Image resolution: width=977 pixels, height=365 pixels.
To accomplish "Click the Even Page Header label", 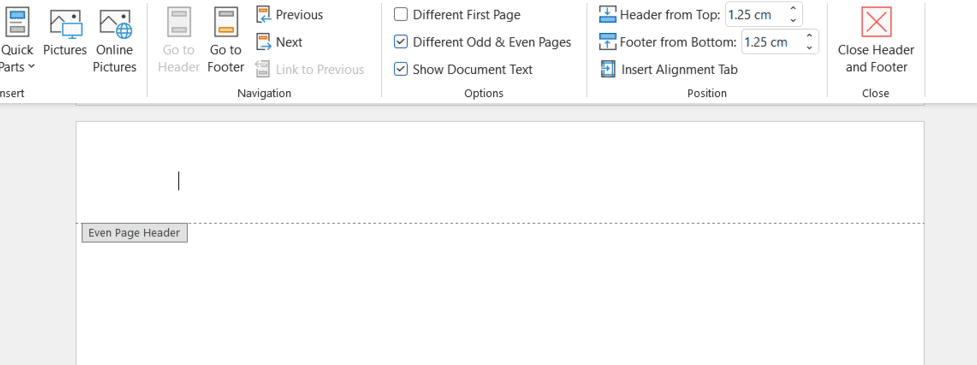I will pyautogui.click(x=134, y=233).
